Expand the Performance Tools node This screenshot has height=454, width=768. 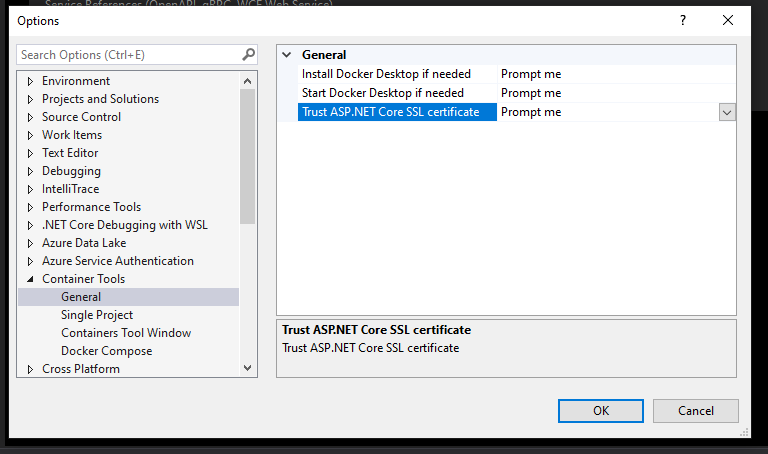tap(30, 207)
